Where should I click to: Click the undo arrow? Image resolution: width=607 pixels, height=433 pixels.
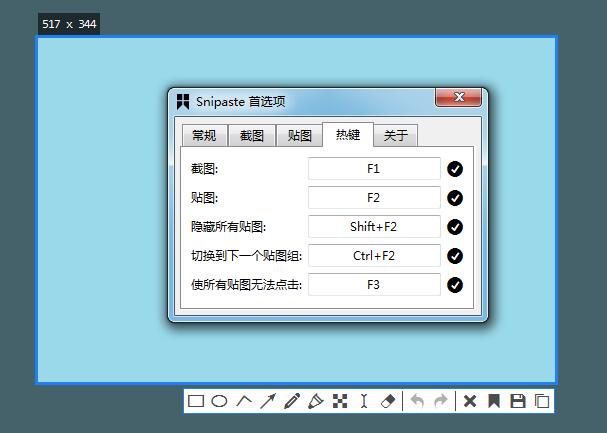click(x=417, y=401)
